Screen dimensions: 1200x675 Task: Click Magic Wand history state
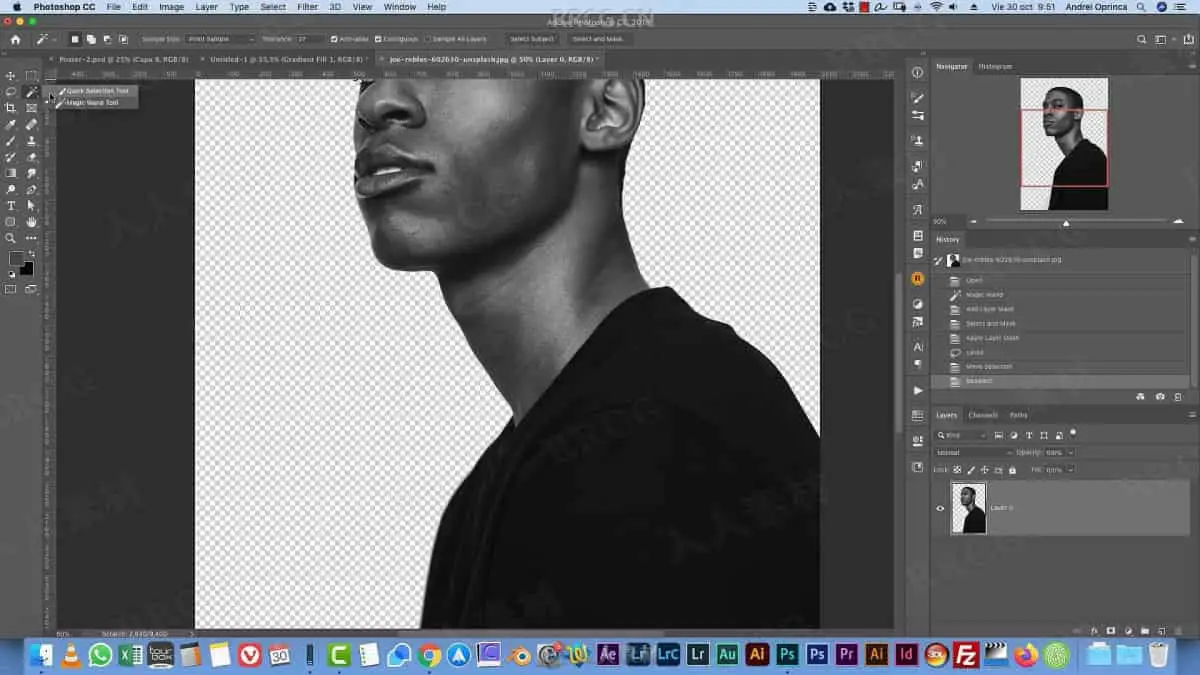pos(984,295)
